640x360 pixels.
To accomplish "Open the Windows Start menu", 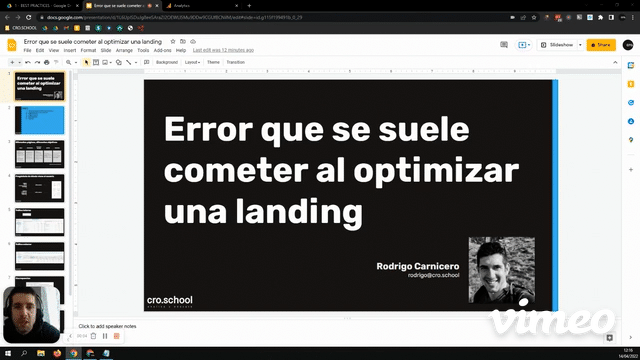I will (8, 353).
